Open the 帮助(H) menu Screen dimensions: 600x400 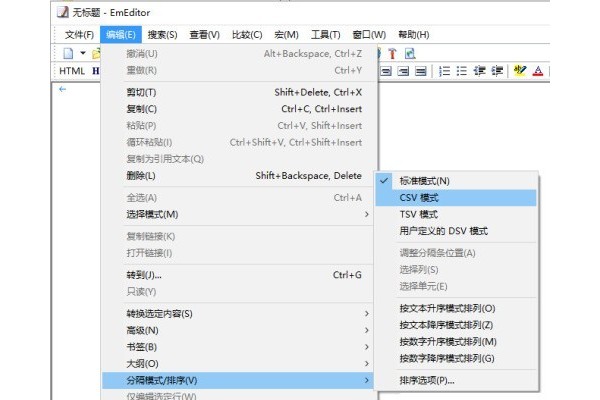414,35
